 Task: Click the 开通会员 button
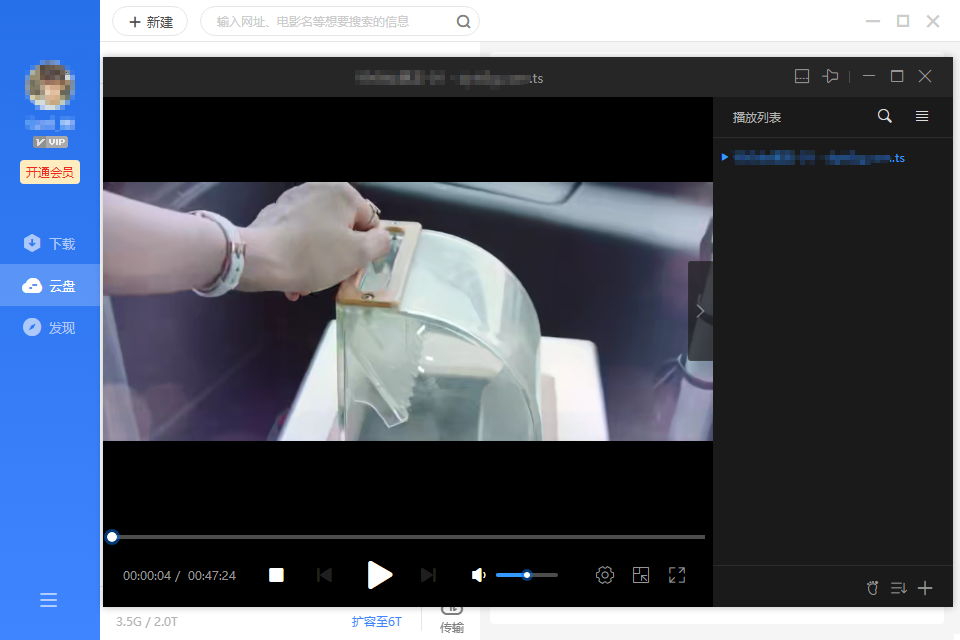[x=50, y=172]
